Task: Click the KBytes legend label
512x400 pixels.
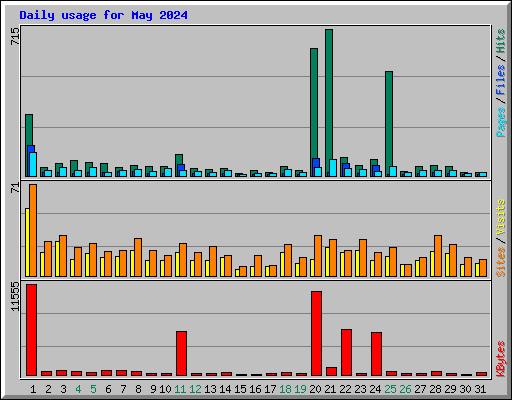Action: pos(501,359)
